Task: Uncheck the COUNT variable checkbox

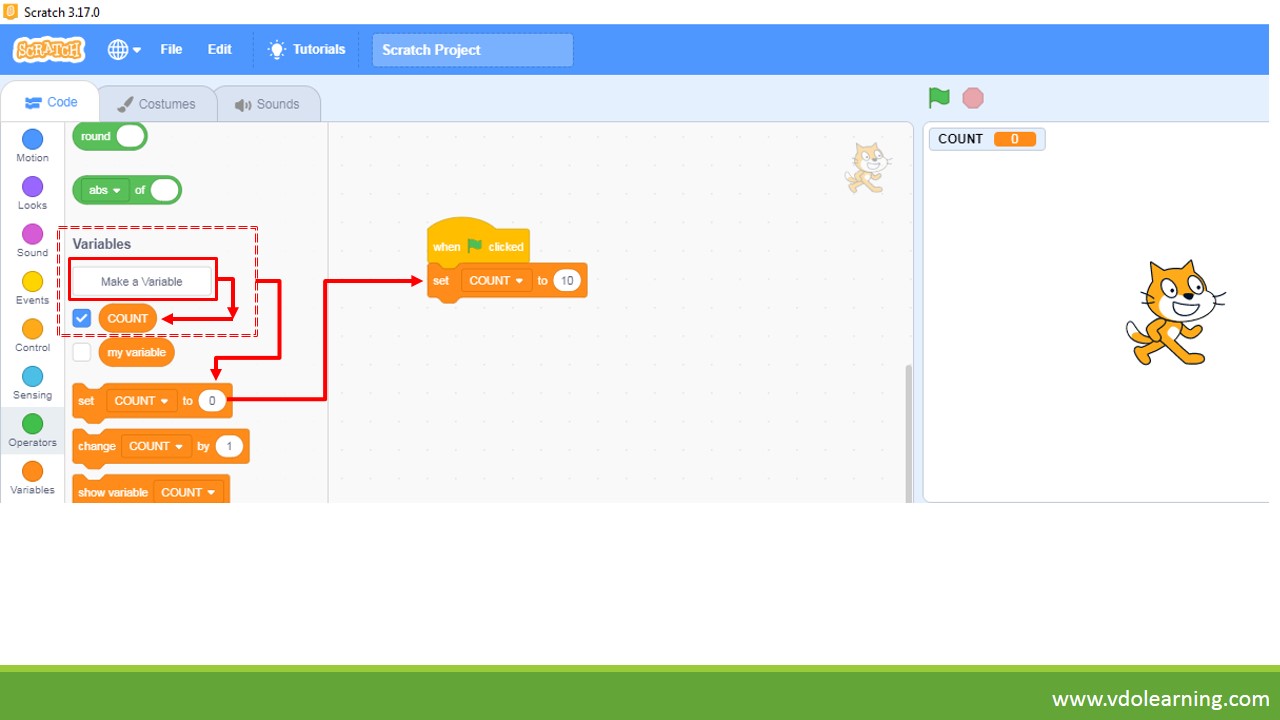Action: (x=82, y=318)
